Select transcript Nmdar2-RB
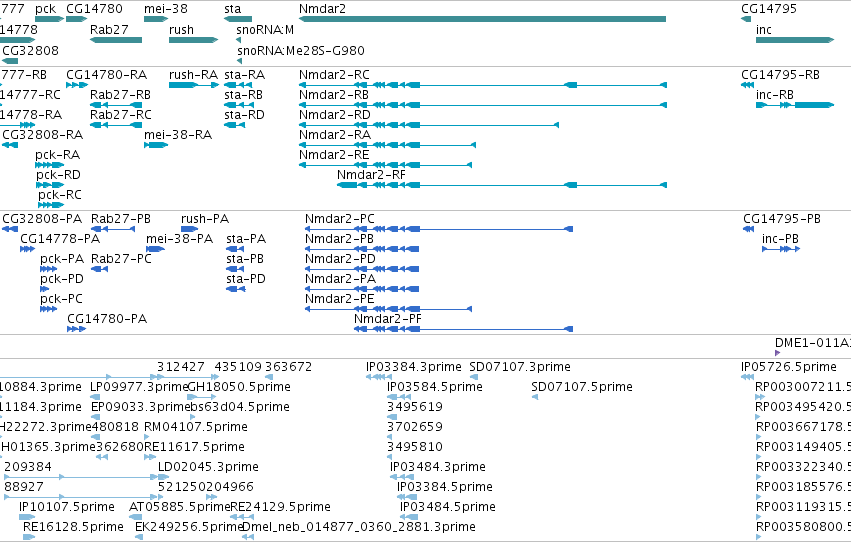Image resolution: width=851 pixels, height=542 pixels. click(334, 95)
